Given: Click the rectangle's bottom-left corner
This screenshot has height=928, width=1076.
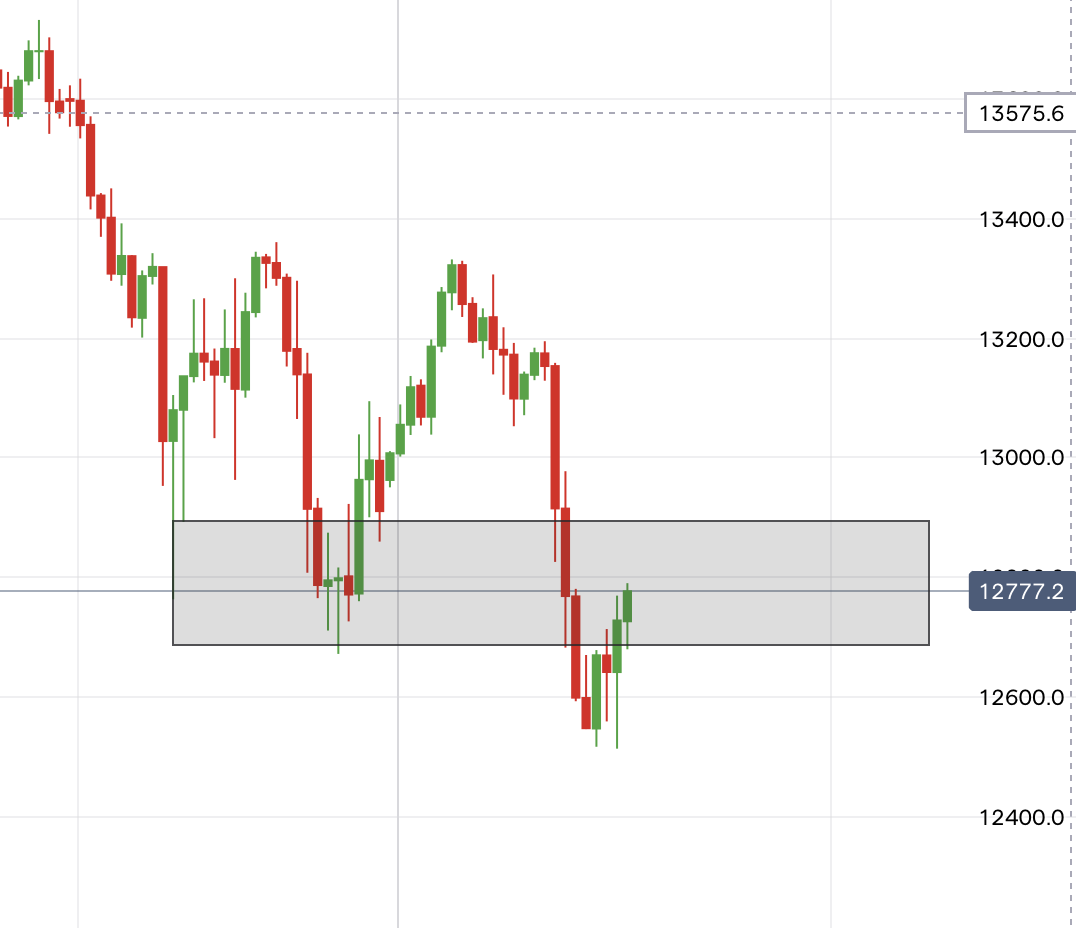Looking at the screenshot, I should coord(173,645).
